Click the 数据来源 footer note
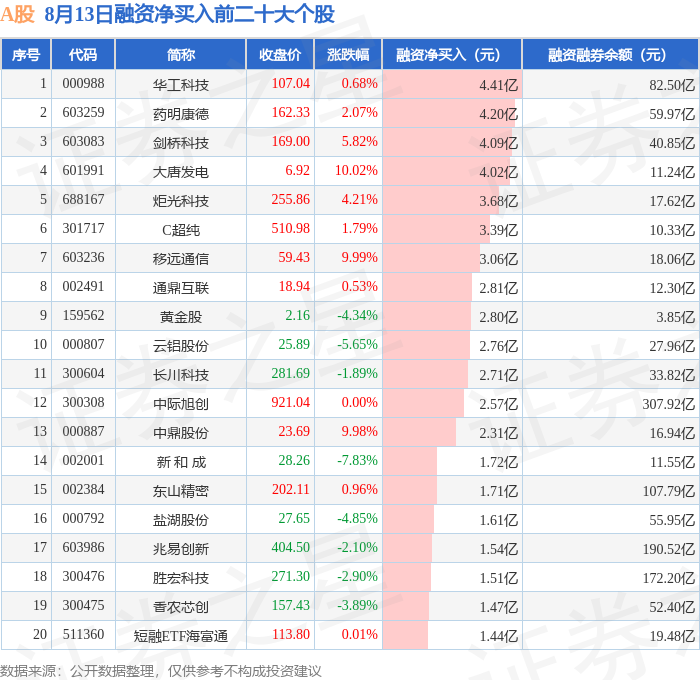Screen dimensions: 700x680 (x=161, y=671)
